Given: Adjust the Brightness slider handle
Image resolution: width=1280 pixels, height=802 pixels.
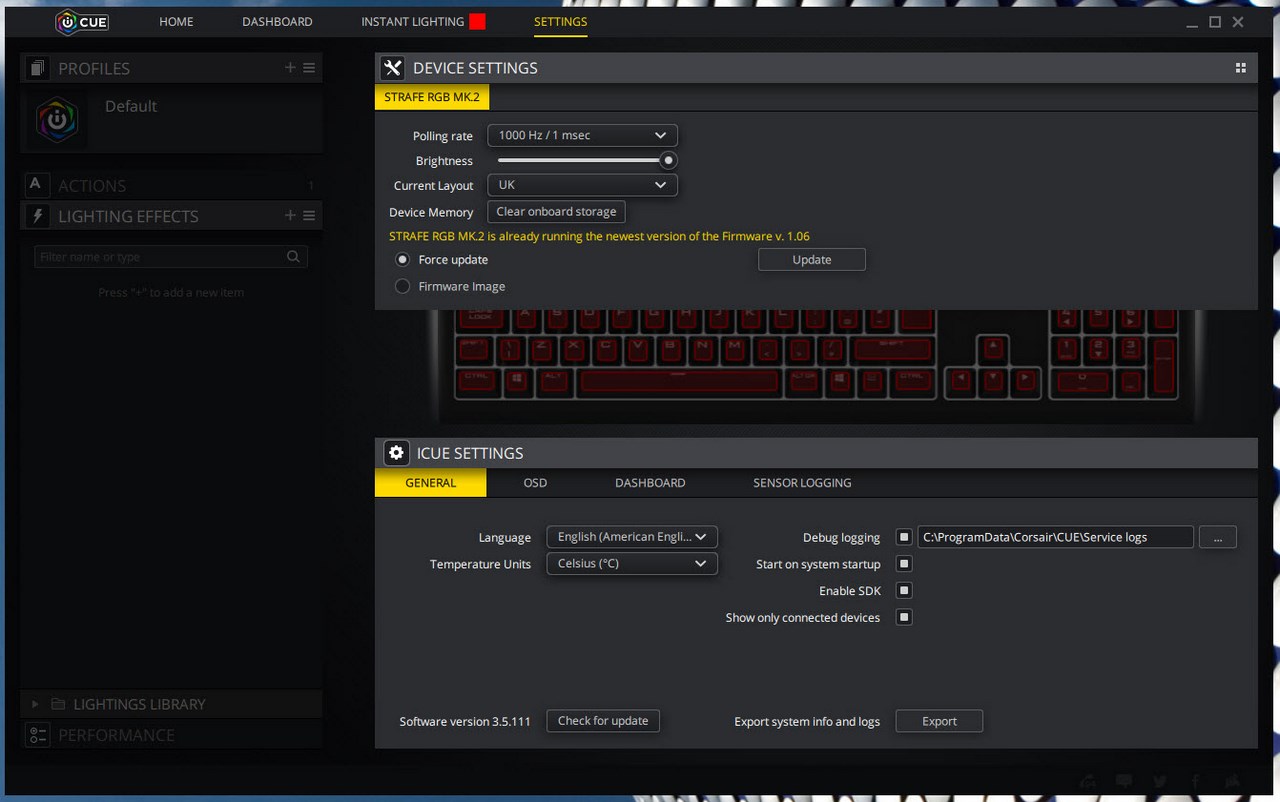Looking at the screenshot, I should [668, 160].
